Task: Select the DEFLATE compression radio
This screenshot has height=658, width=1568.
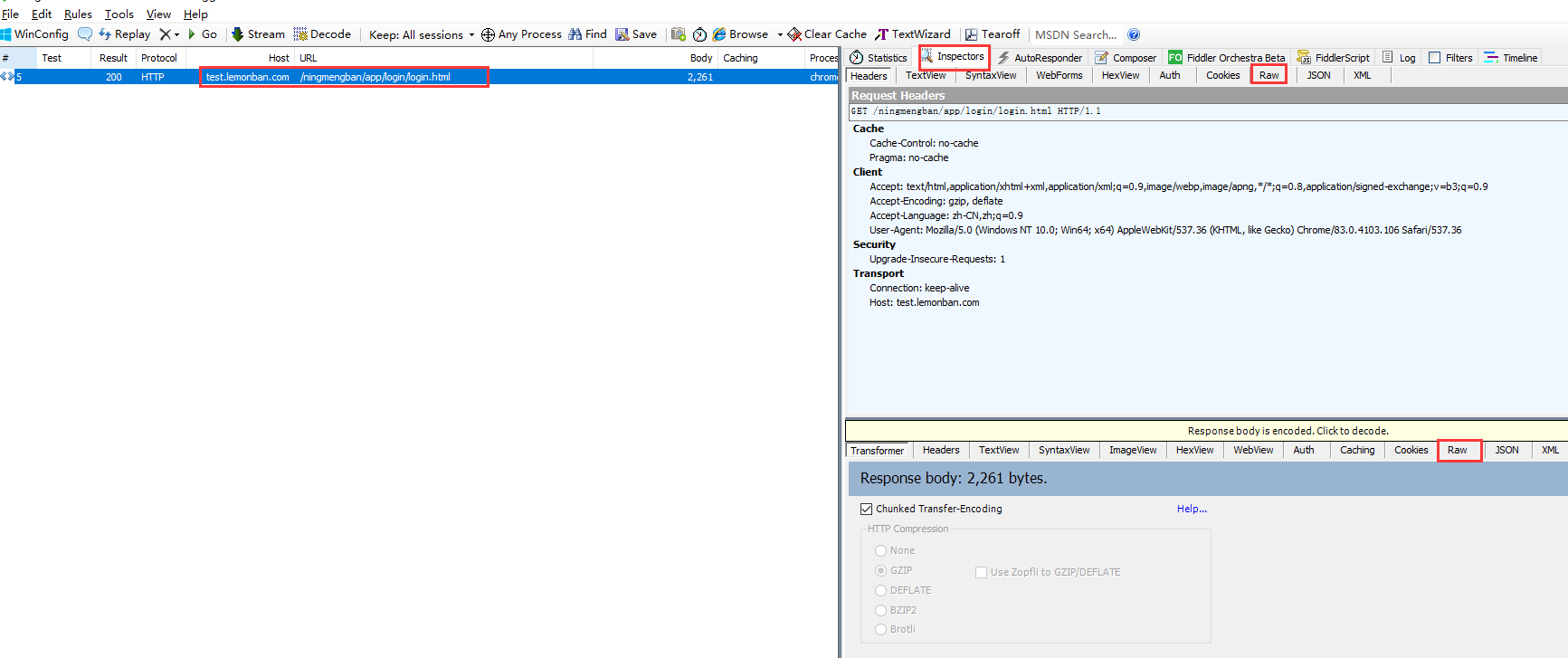Action: [880, 590]
